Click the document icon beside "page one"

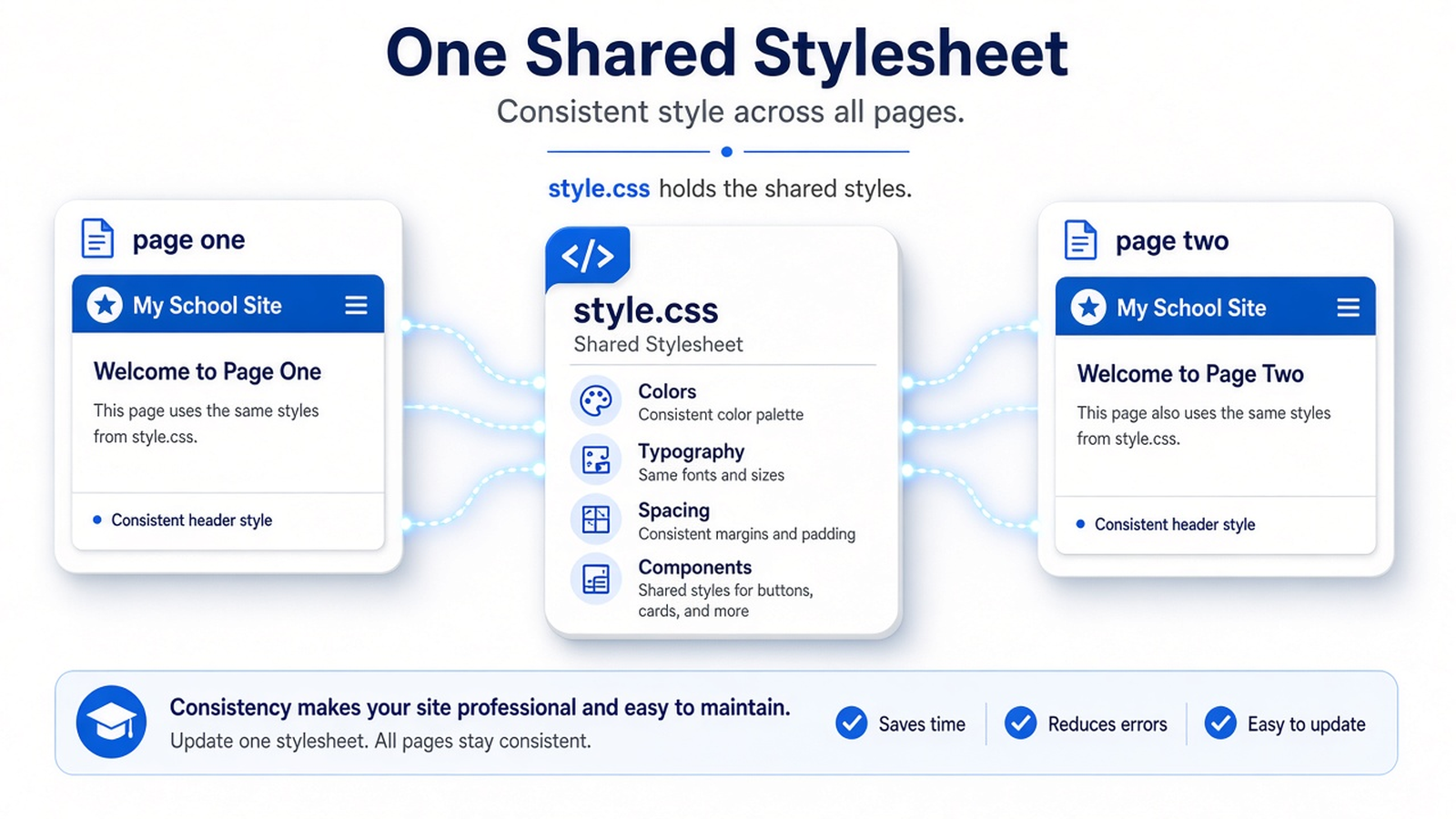point(97,238)
